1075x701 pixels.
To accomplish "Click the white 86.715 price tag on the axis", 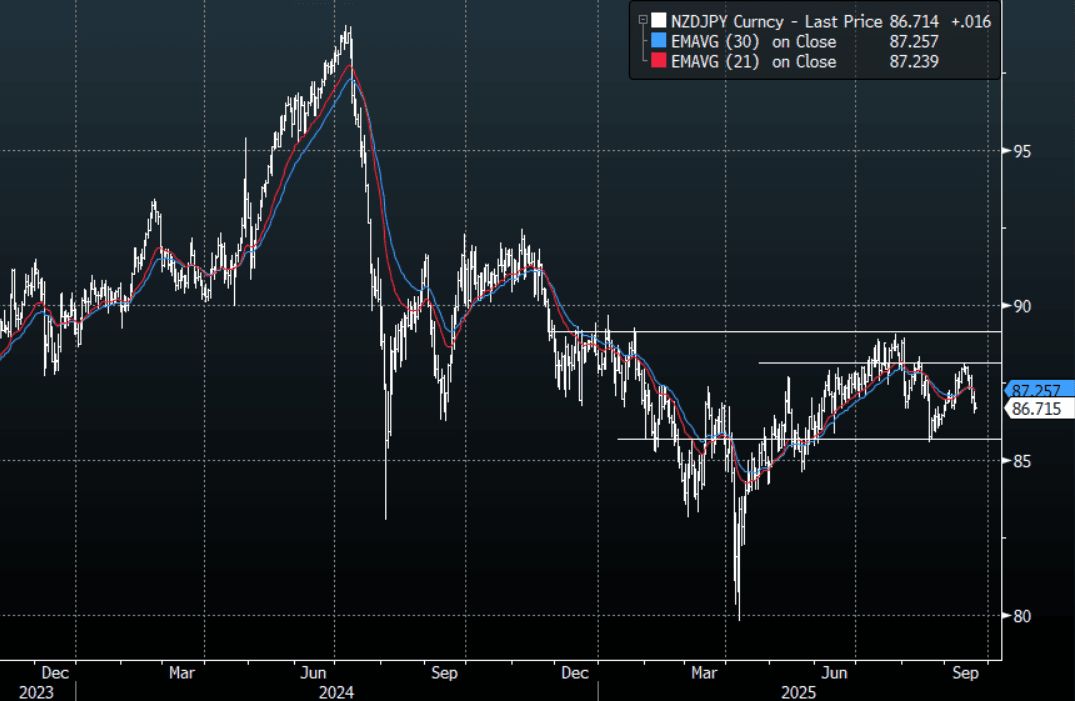I will [x=1036, y=409].
